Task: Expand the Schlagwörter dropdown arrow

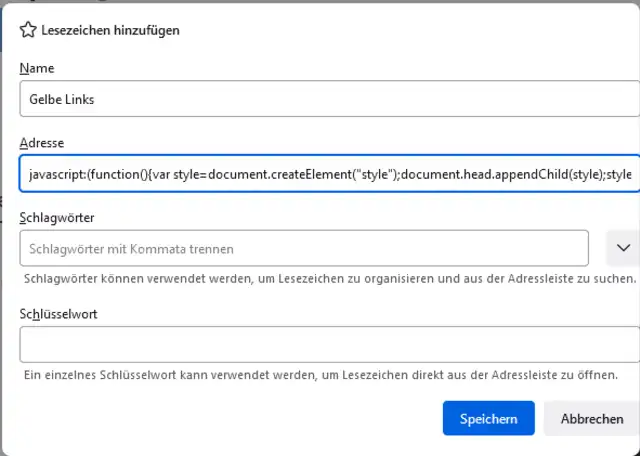Action: click(623, 247)
